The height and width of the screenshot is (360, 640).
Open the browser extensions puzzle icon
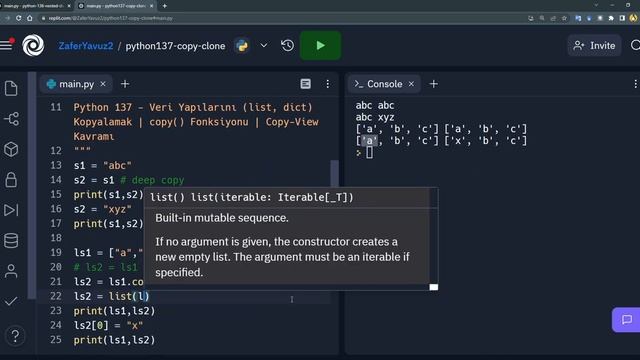[x=611, y=18]
